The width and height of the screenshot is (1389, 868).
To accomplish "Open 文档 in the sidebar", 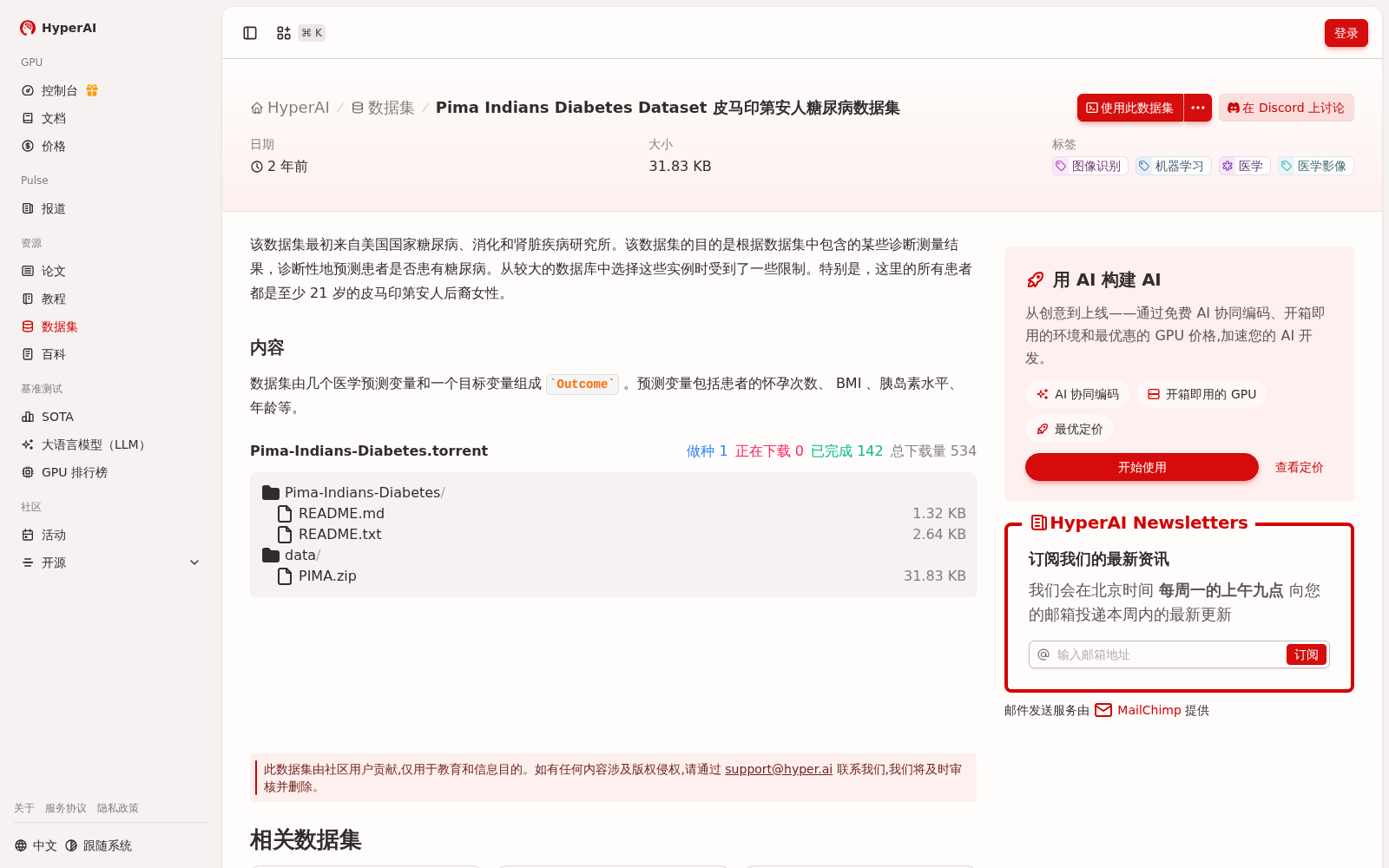I will 54,118.
